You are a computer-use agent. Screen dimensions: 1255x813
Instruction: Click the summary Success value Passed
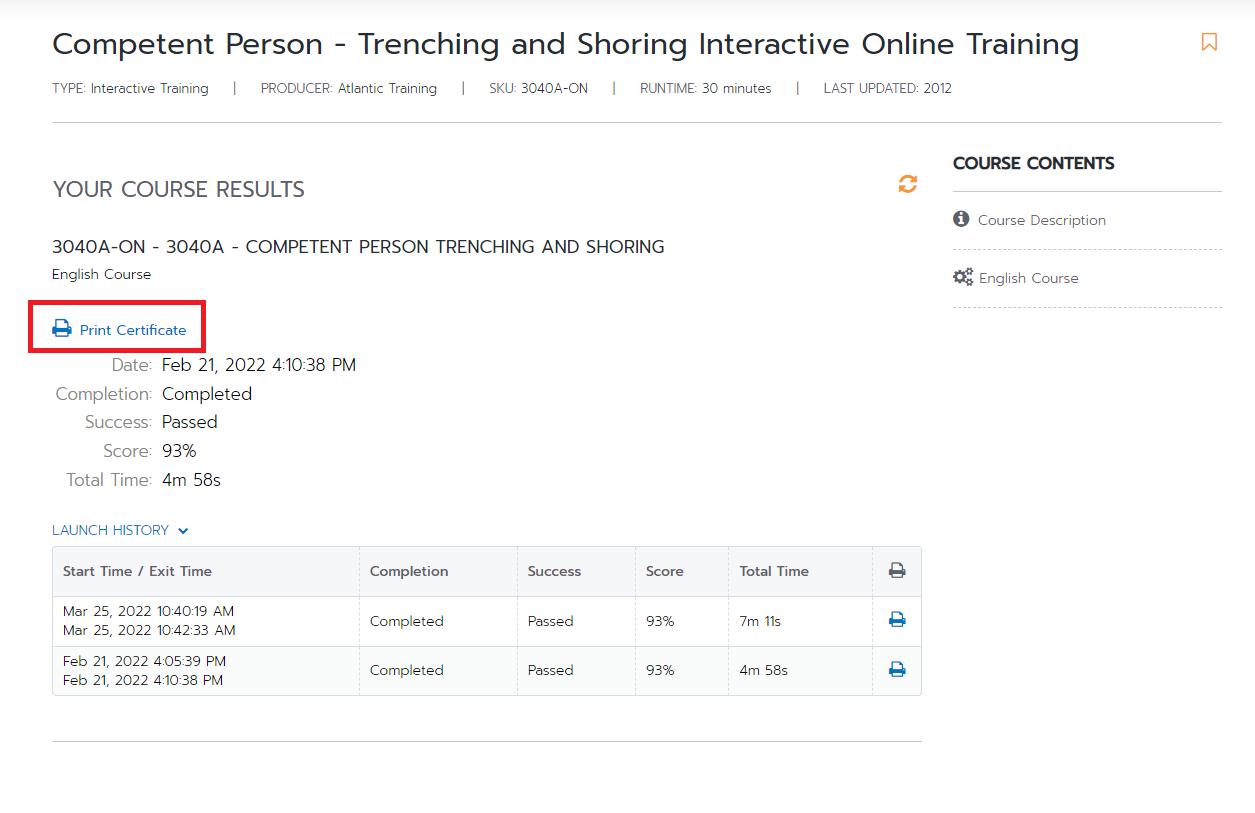click(189, 422)
